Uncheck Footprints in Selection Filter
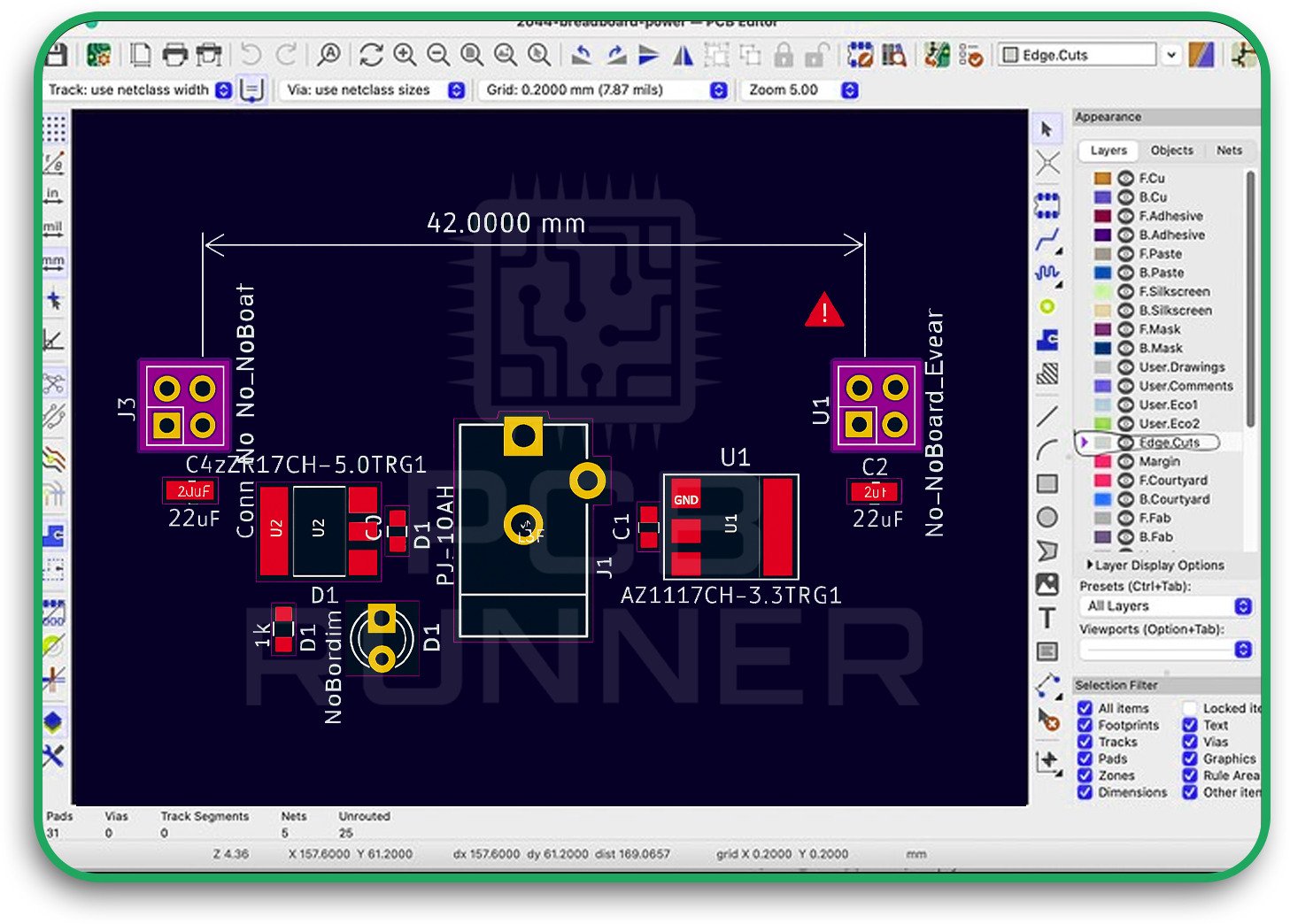 tap(1085, 725)
